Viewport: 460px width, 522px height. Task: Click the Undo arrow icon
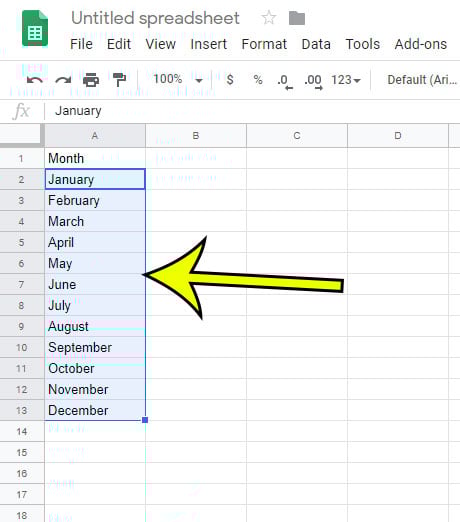click(35, 80)
